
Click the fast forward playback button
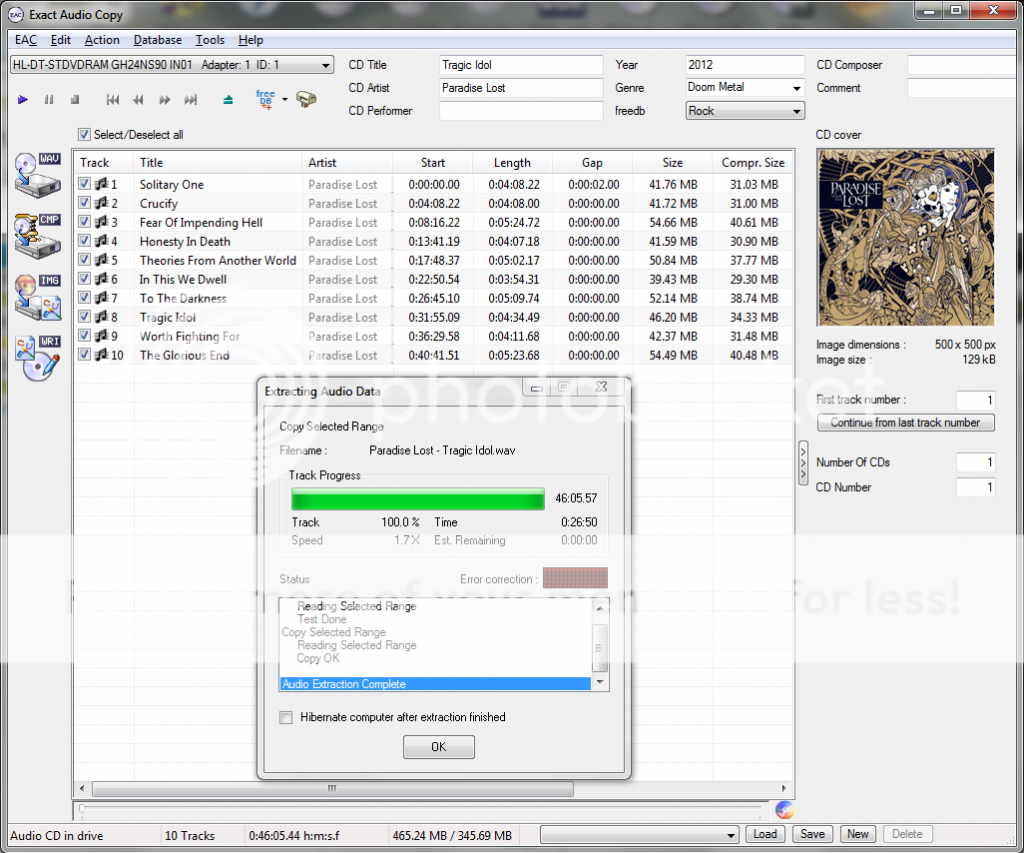pyautogui.click(x=164, y=100)
